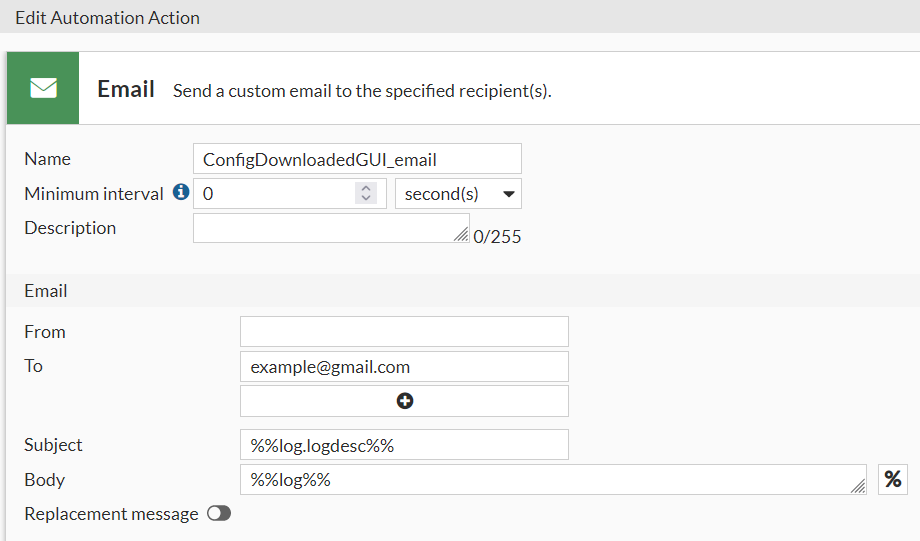Viewport: 920px width, 541px height.
Task: Click the Minimum interval number field
Action: pyautogui.click(x=275, y=194)
